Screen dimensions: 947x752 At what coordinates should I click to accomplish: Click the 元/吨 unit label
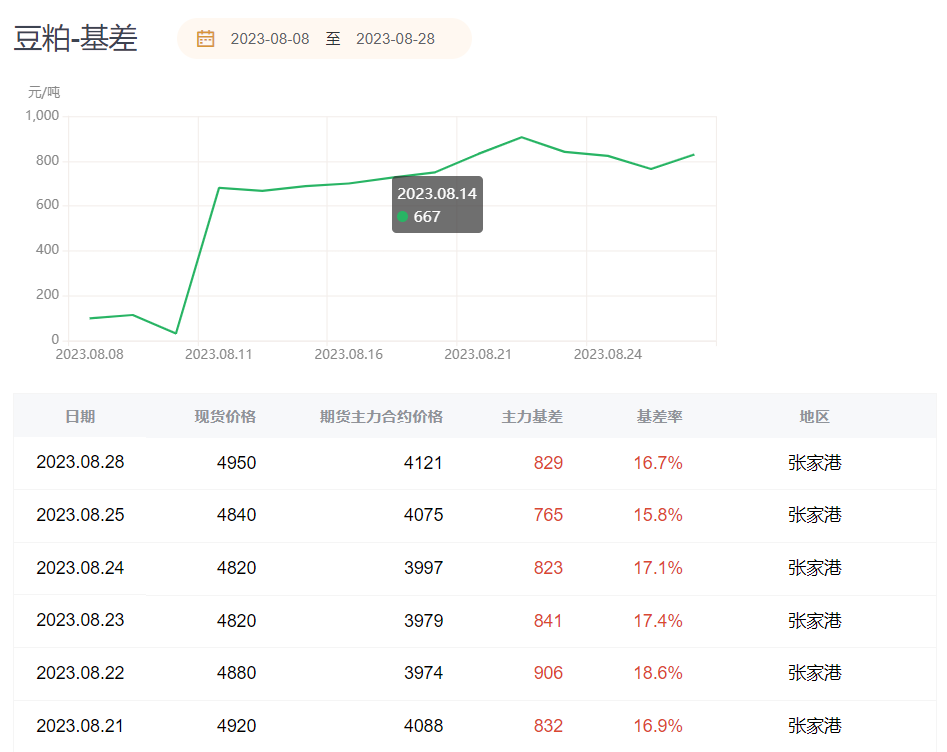coord(44,92)
